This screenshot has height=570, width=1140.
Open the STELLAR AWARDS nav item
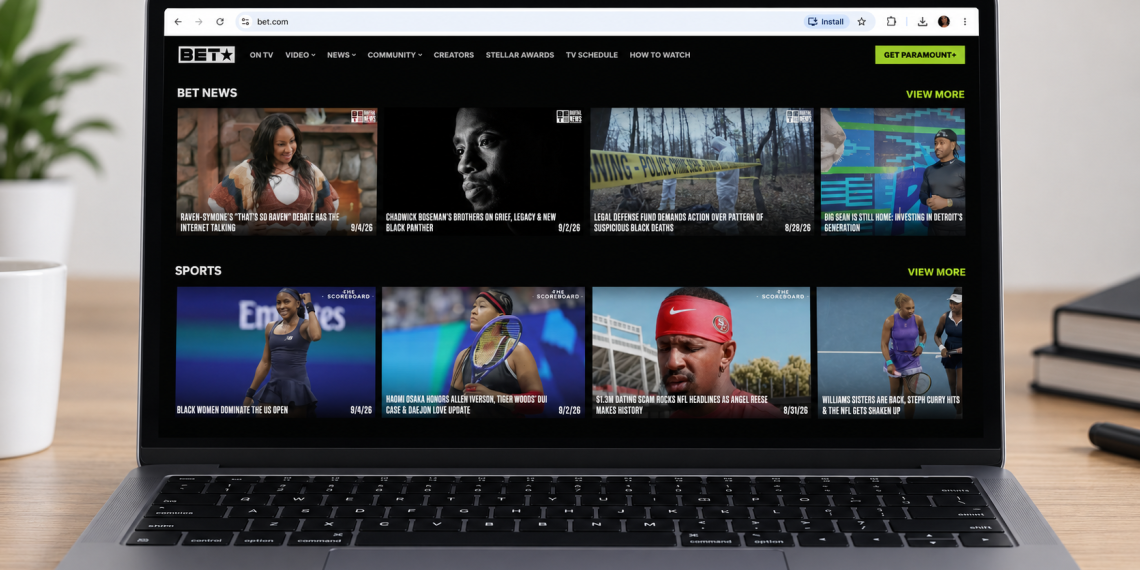point(520,55)
